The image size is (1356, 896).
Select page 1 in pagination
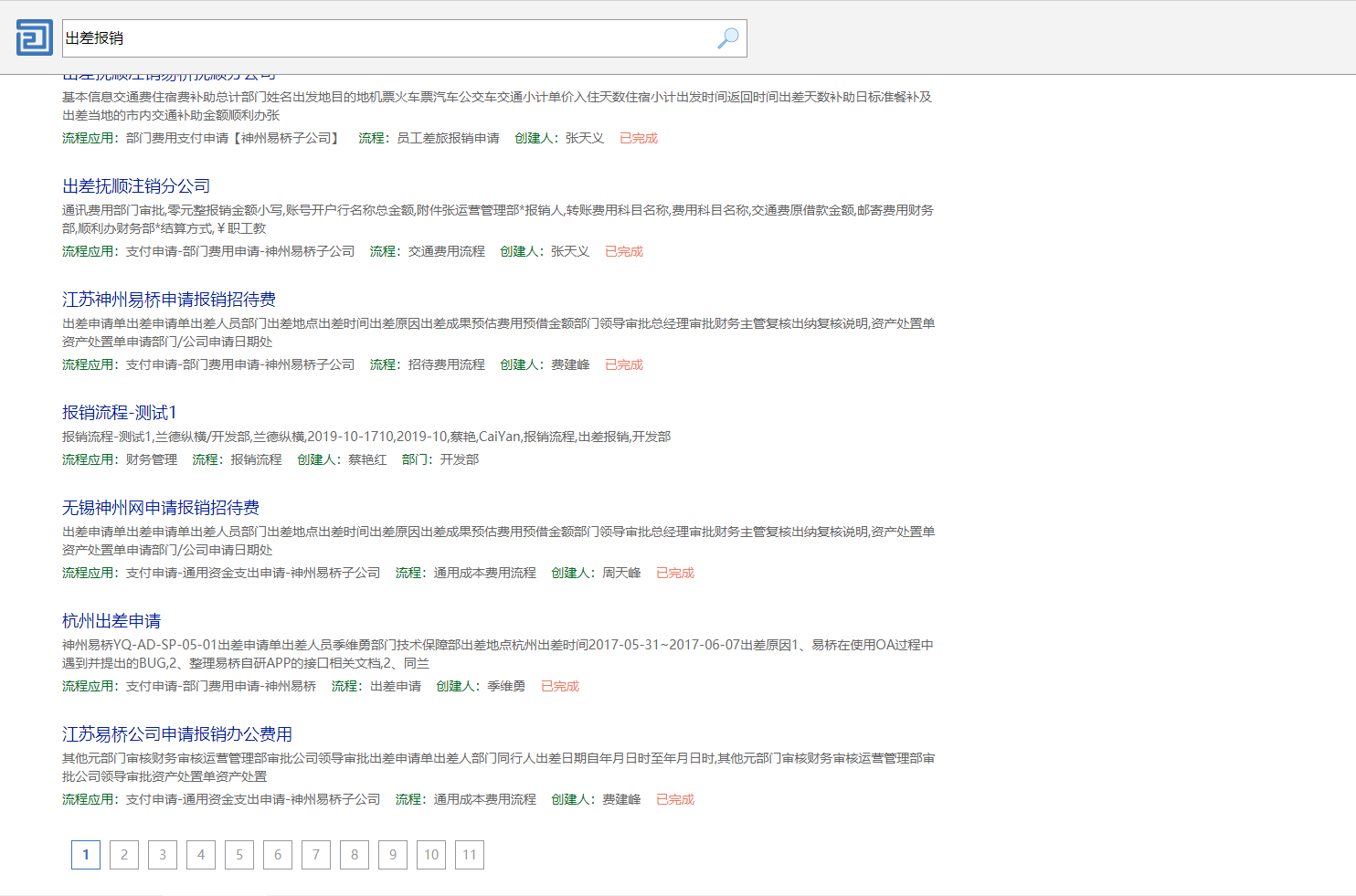pos(86,855)
